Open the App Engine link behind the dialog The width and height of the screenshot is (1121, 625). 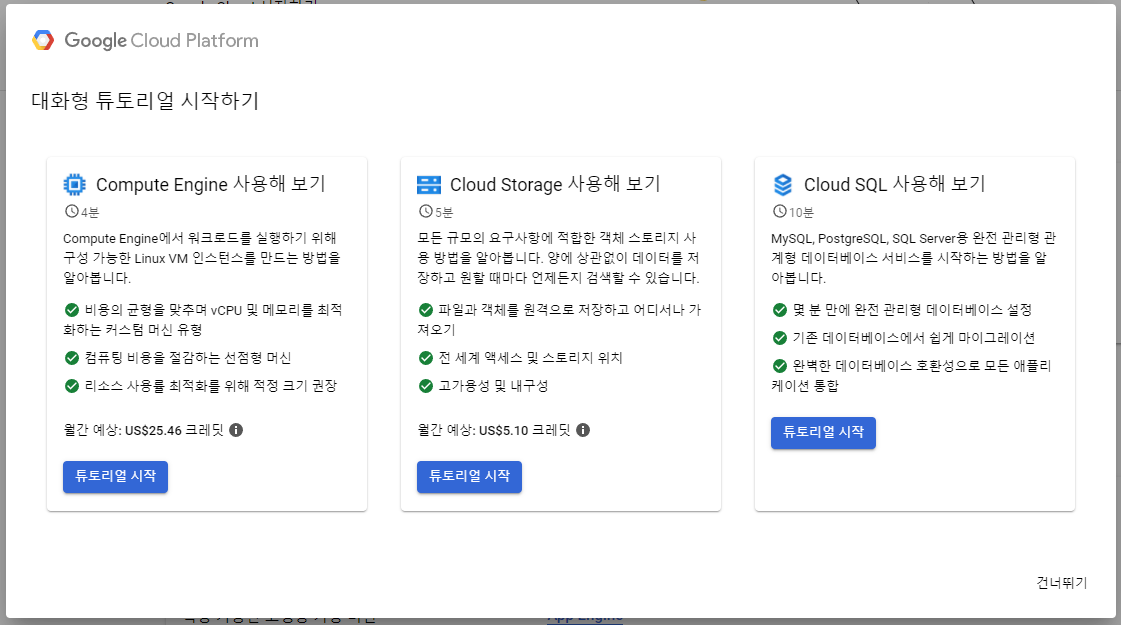[585, 618]
